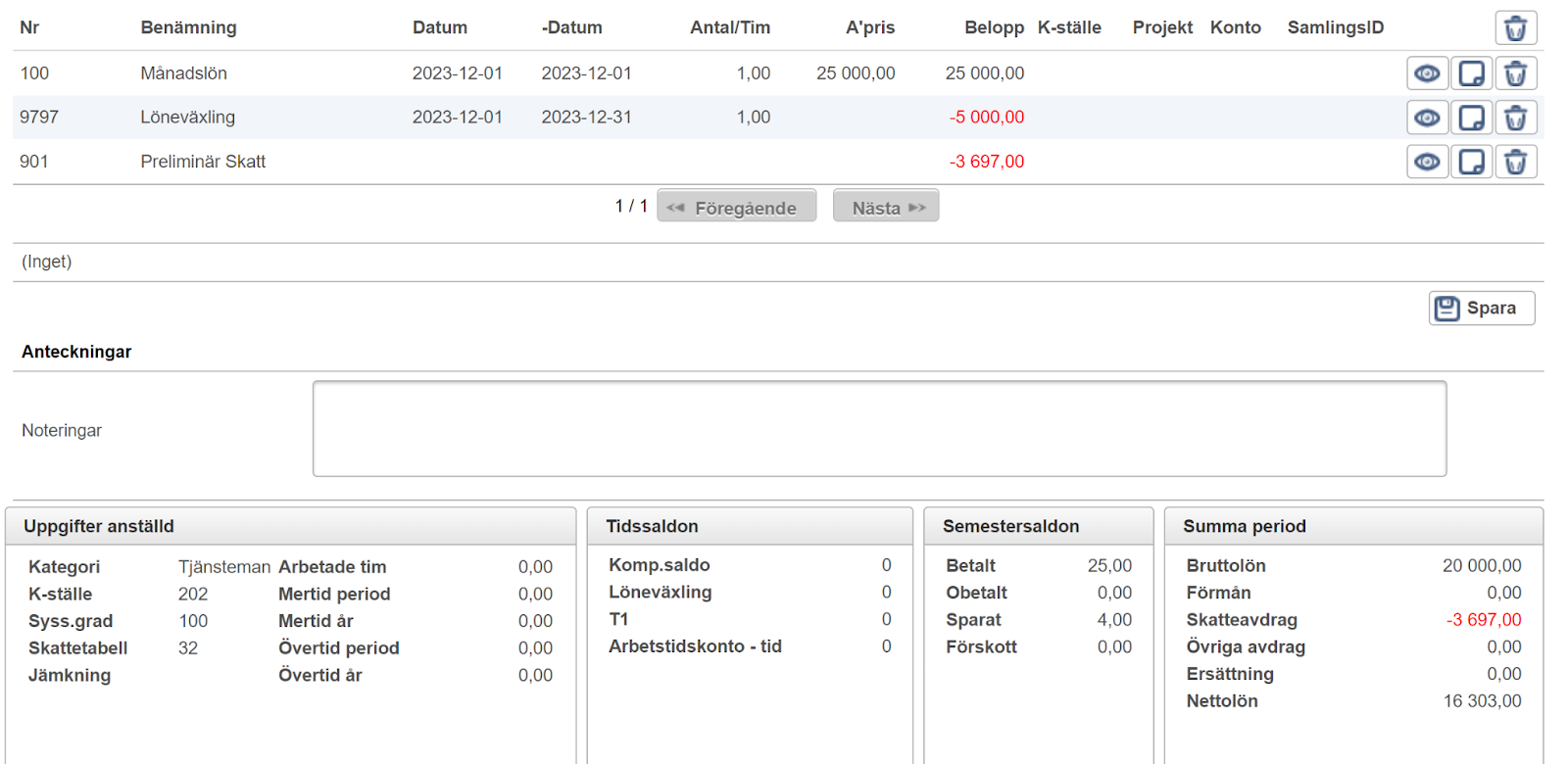Click the Bruttolön value 20 000,00
The image size is (1568, 764).
coord(1482,565)
